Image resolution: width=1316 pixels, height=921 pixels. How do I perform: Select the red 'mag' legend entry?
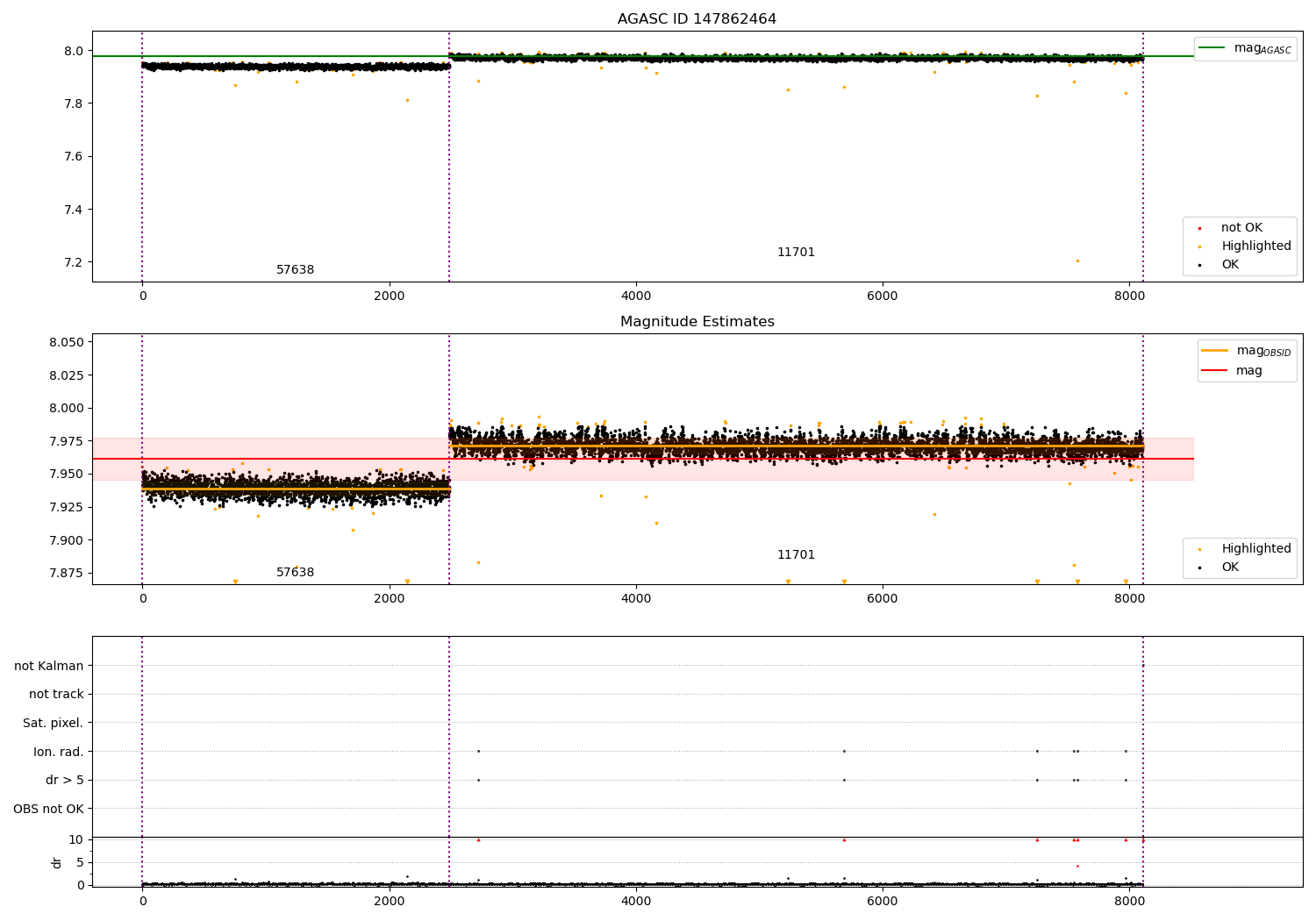tap(1232, 371)
